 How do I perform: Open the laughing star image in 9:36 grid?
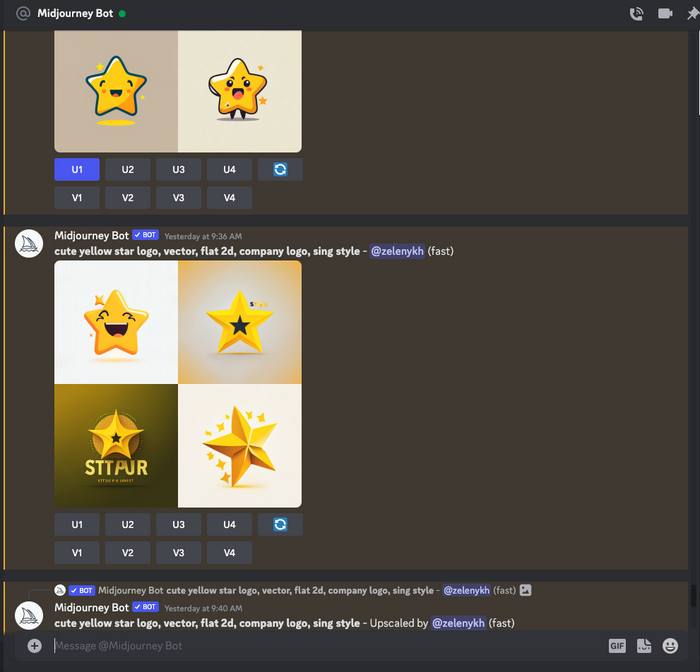click(x=116, y=322)
